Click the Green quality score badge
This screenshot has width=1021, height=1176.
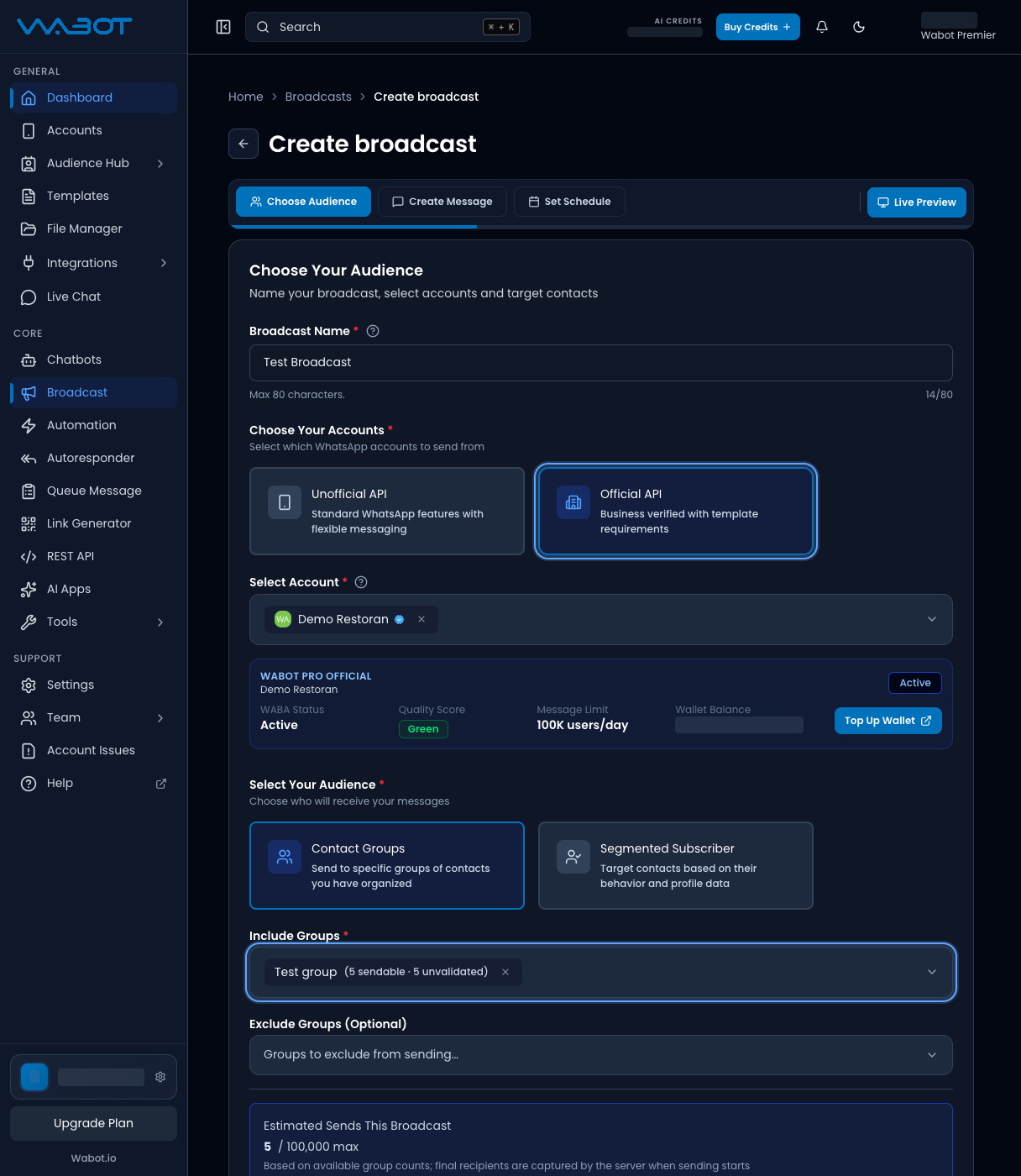(x=423, y=729)
